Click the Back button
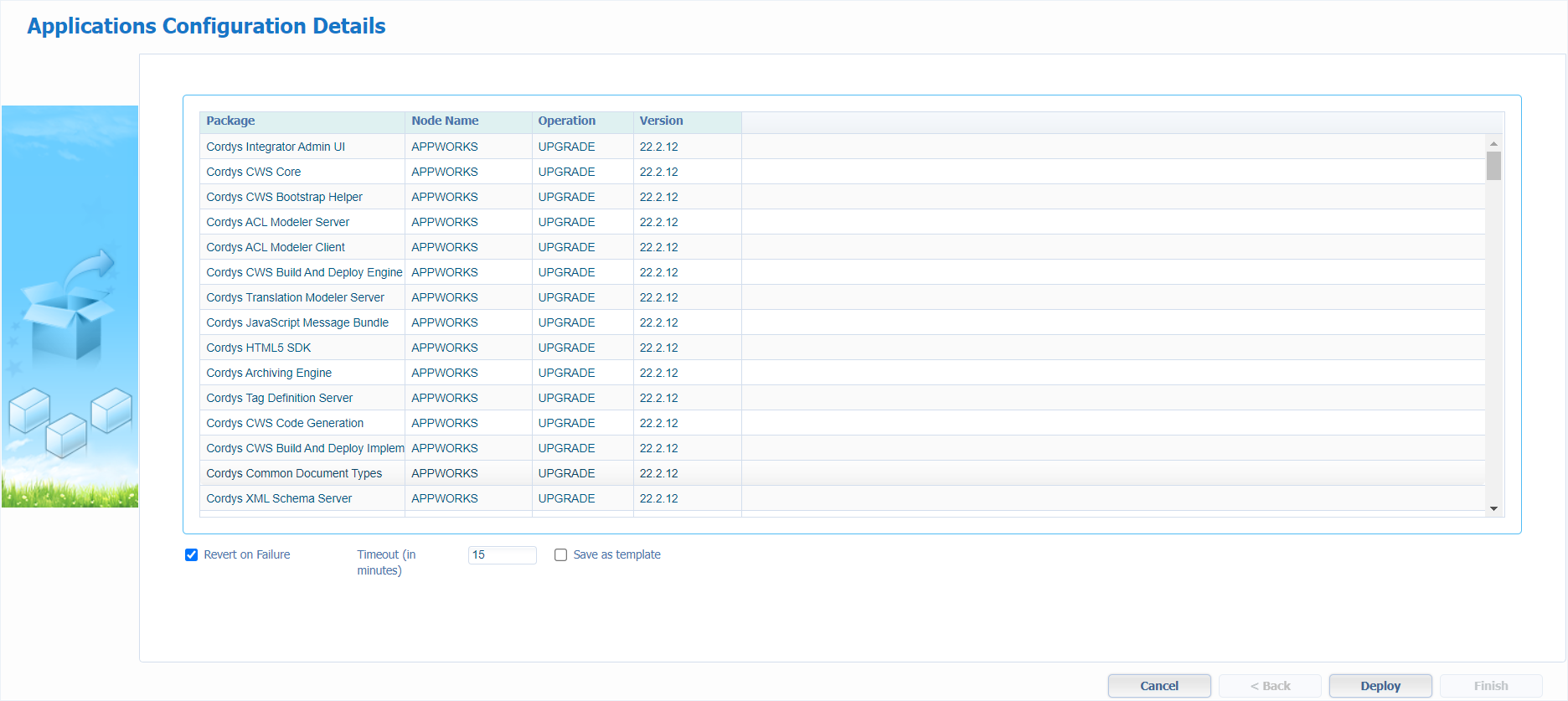 [x=1270, y=686]
